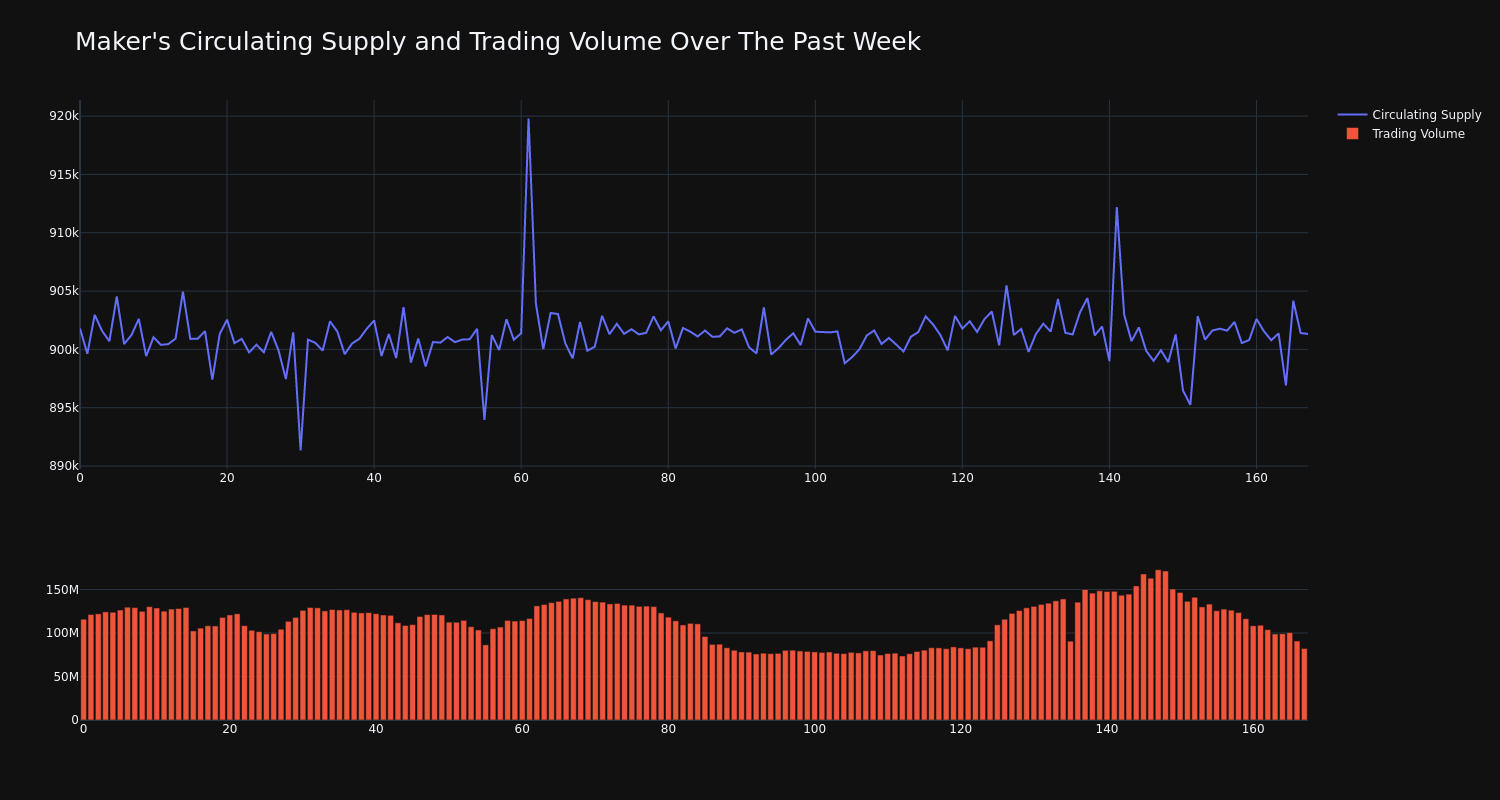
Task: Click the highest supply spike near 920k
Action: pos(529,120)
